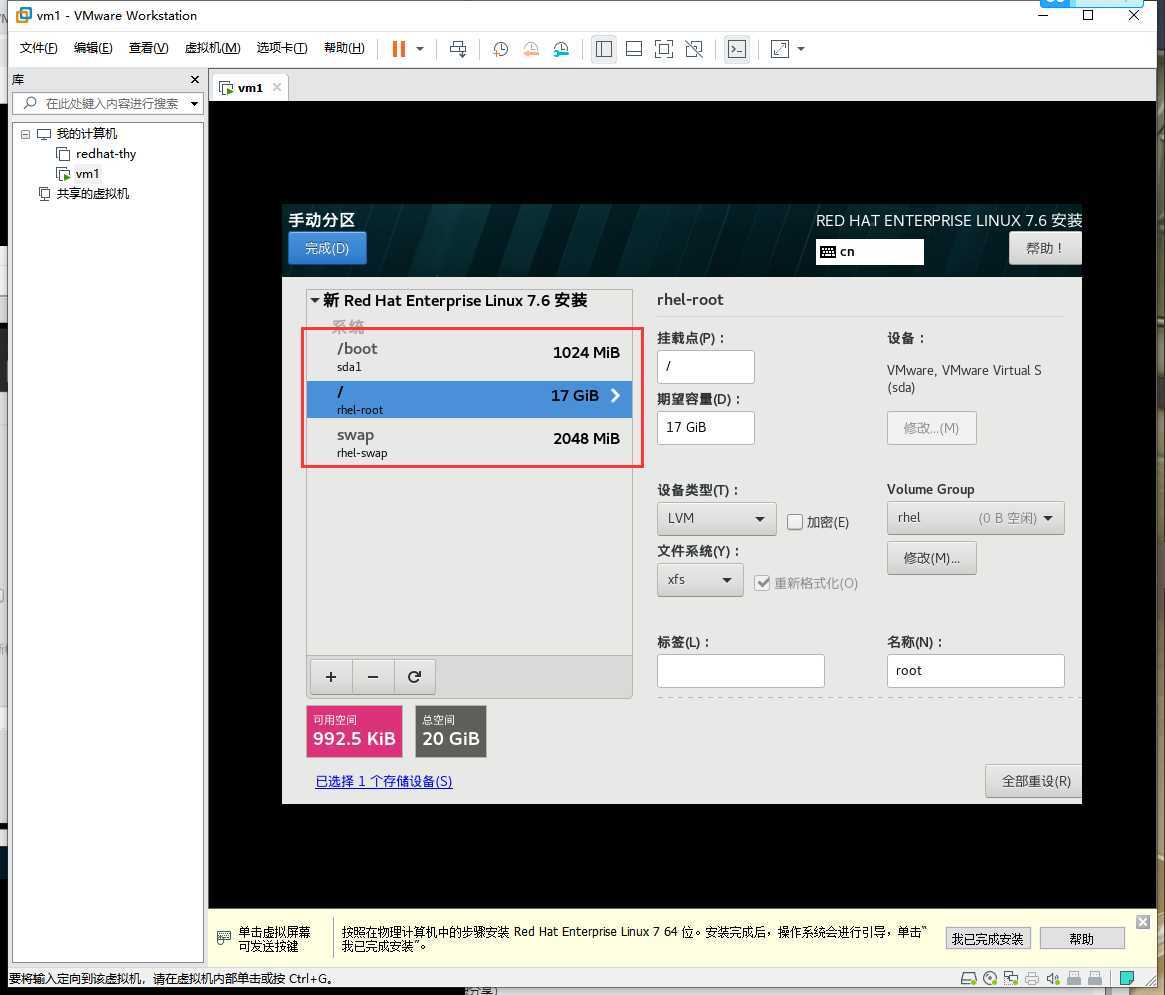The height and width of the screenshot is (995, 1165).
Task: Open the xfs file system dropdown
Action: tap(699, 580)
